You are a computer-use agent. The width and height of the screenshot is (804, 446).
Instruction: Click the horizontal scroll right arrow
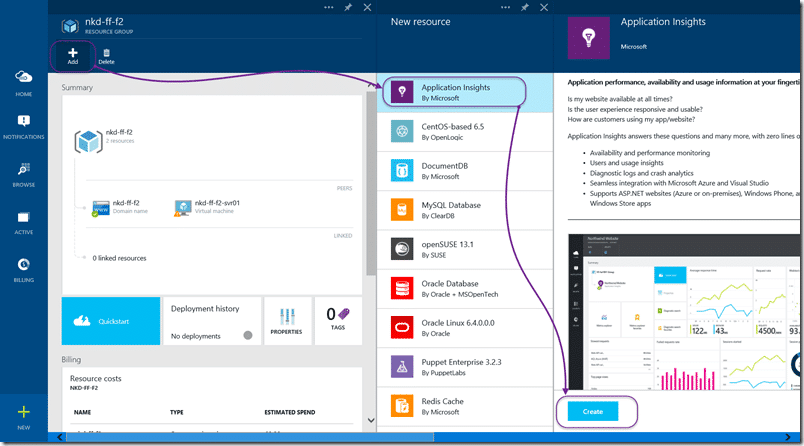(x=788, y=437)
